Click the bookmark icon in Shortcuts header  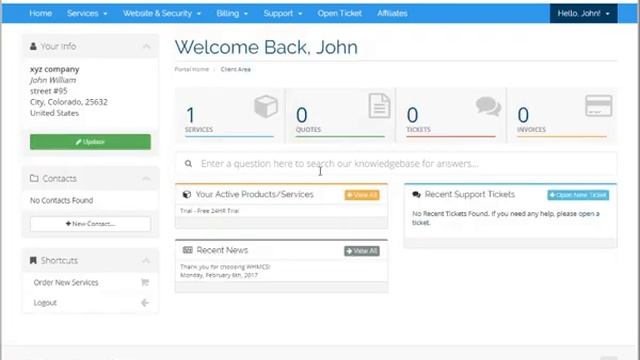[33, 260]
